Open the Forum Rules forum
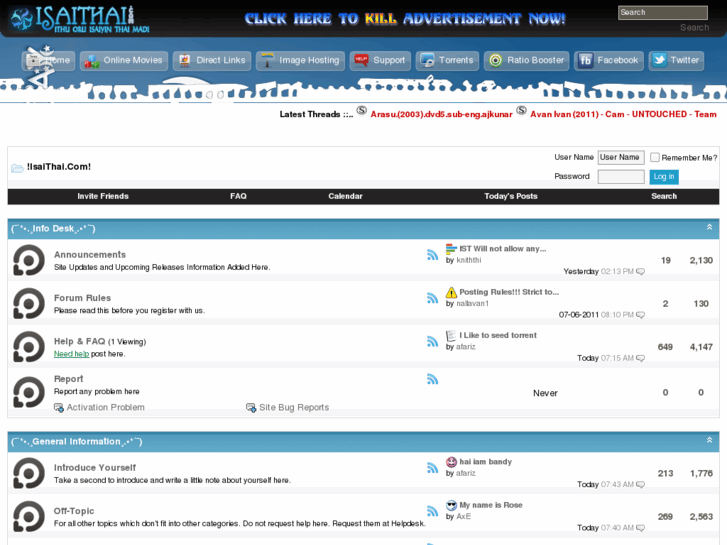Screen dimensions: 727x545 [83, 298]
